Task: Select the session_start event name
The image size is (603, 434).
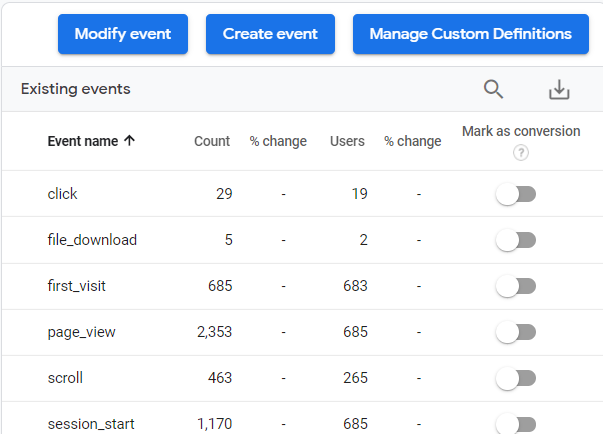Action: pyautogui.click(x=91, y=424)
